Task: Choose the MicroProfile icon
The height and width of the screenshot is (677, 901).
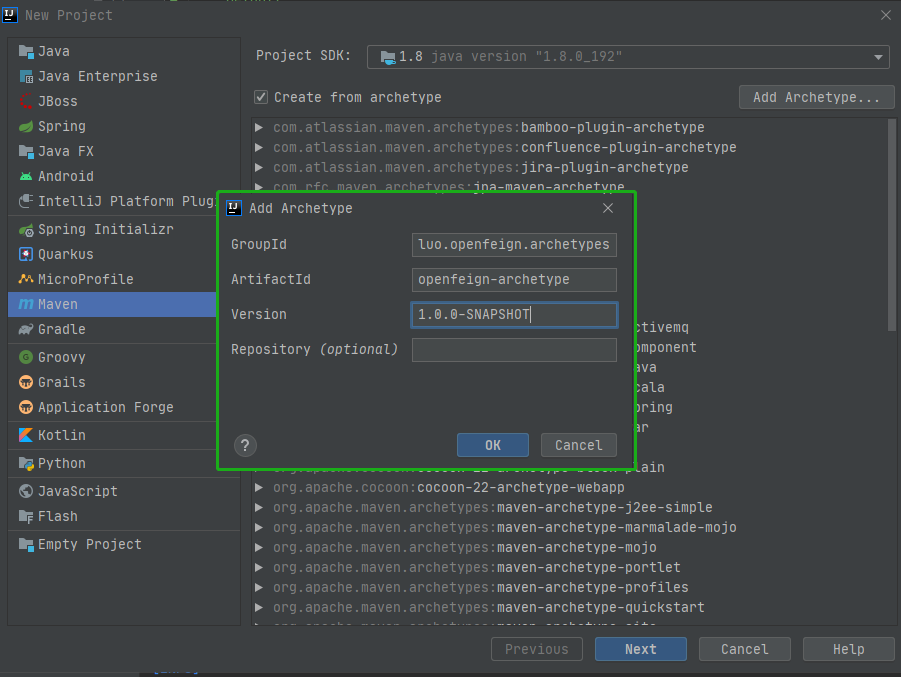Action: pyautogui.click(x=26, y=279)
